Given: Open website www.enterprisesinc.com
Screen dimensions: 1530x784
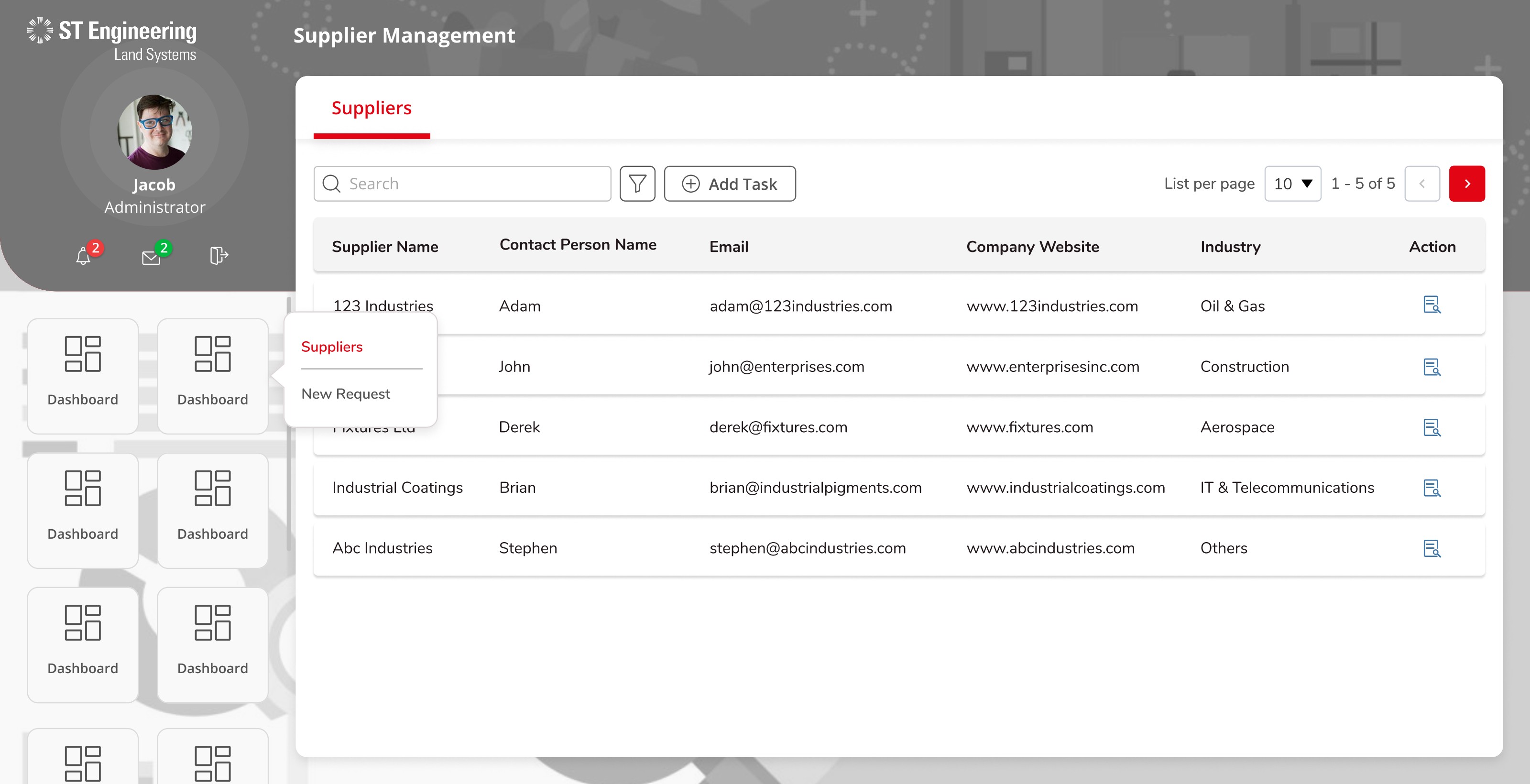Looking at the screenshot, I should click(1052, 367).
